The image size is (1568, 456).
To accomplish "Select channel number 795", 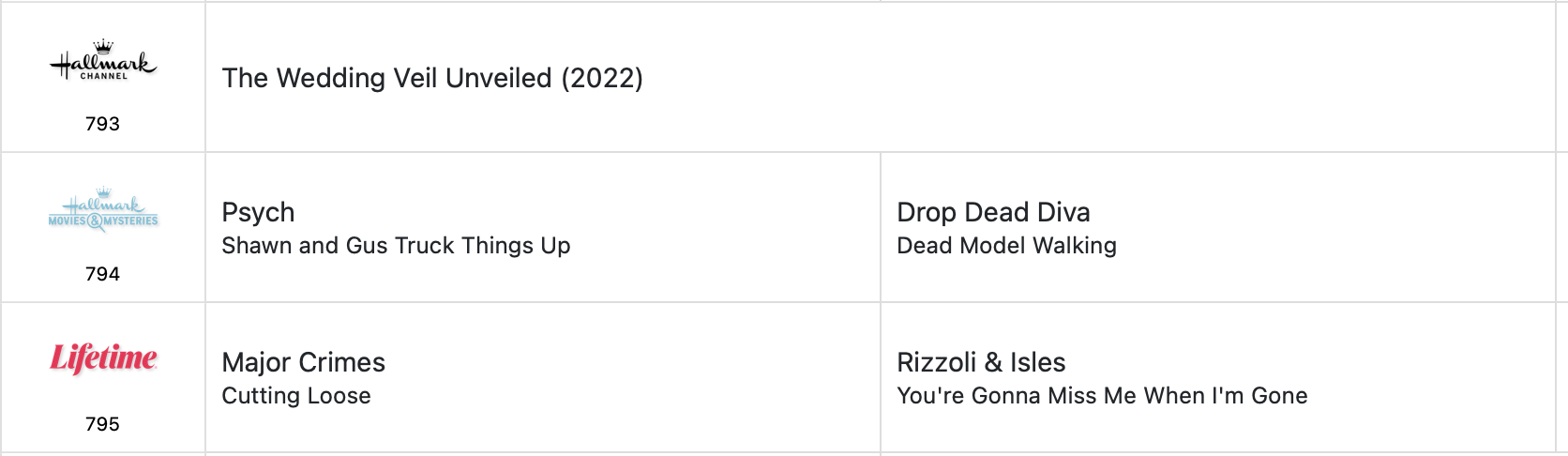I will point(103,424).
